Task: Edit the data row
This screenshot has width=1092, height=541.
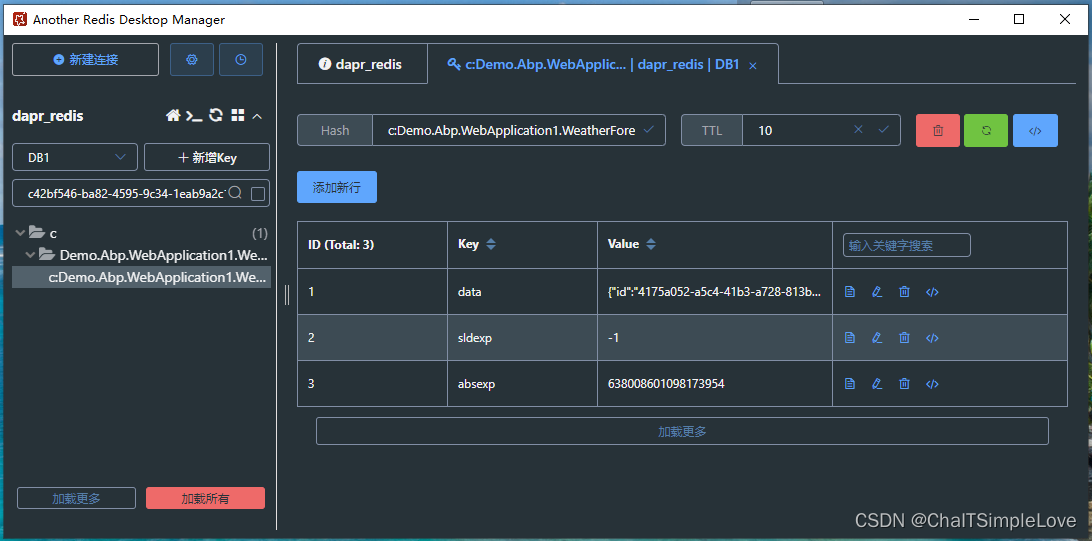Action: point(877,292)
